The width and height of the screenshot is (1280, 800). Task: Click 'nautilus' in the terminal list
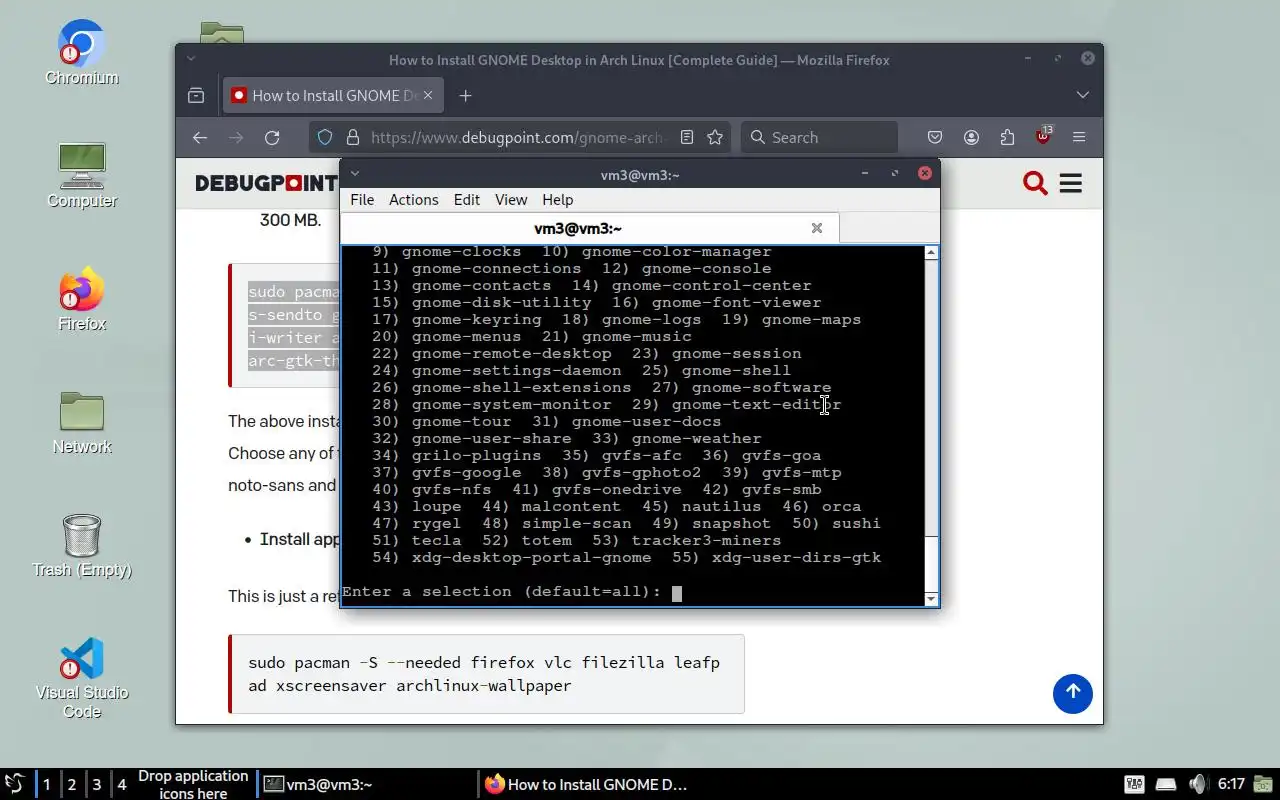(x=721, y=506)
